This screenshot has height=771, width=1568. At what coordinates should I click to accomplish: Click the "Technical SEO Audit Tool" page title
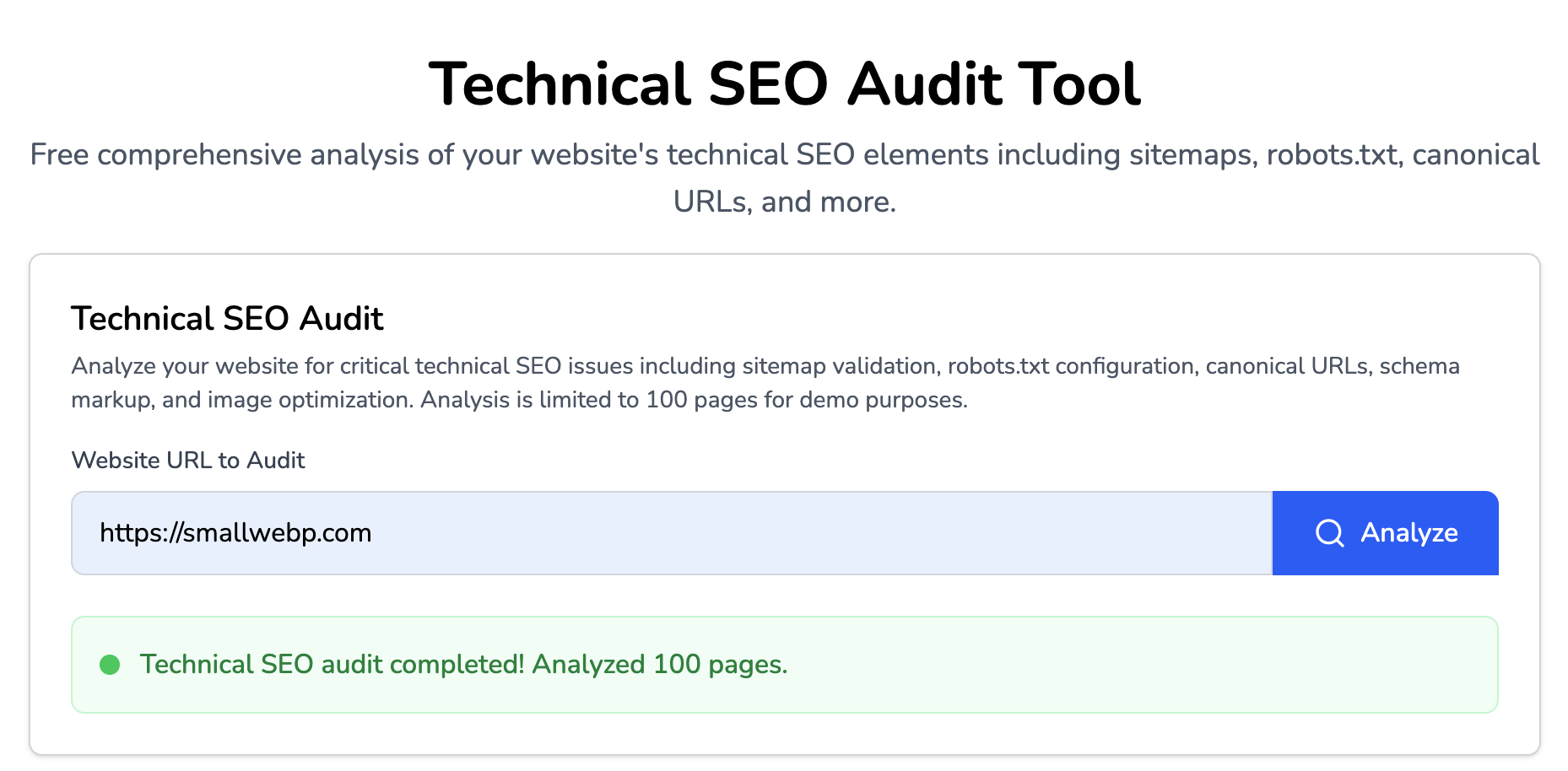(x=784, y=84)
